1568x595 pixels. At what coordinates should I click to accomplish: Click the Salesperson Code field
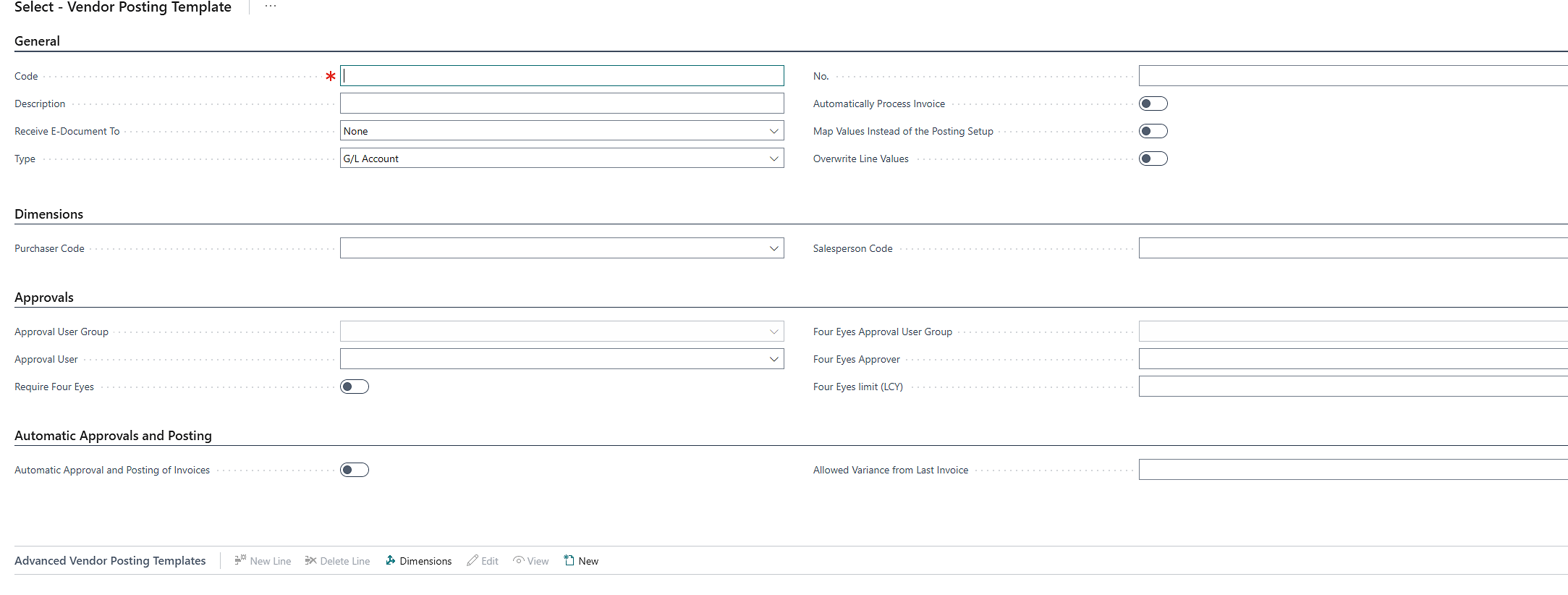pyautogui.click(x=1353, y=248)
